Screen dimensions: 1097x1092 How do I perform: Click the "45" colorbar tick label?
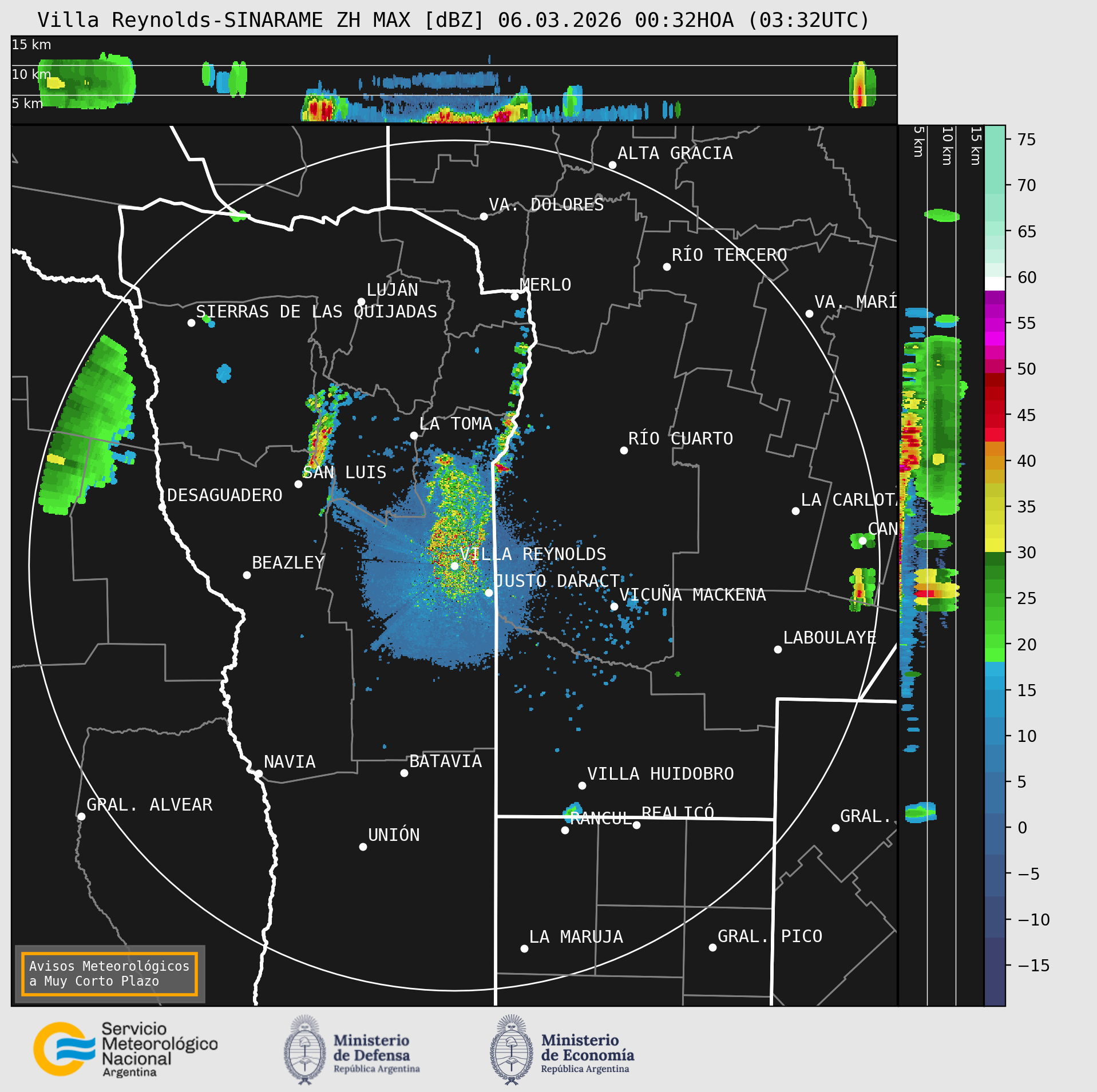click(1027, 415)
